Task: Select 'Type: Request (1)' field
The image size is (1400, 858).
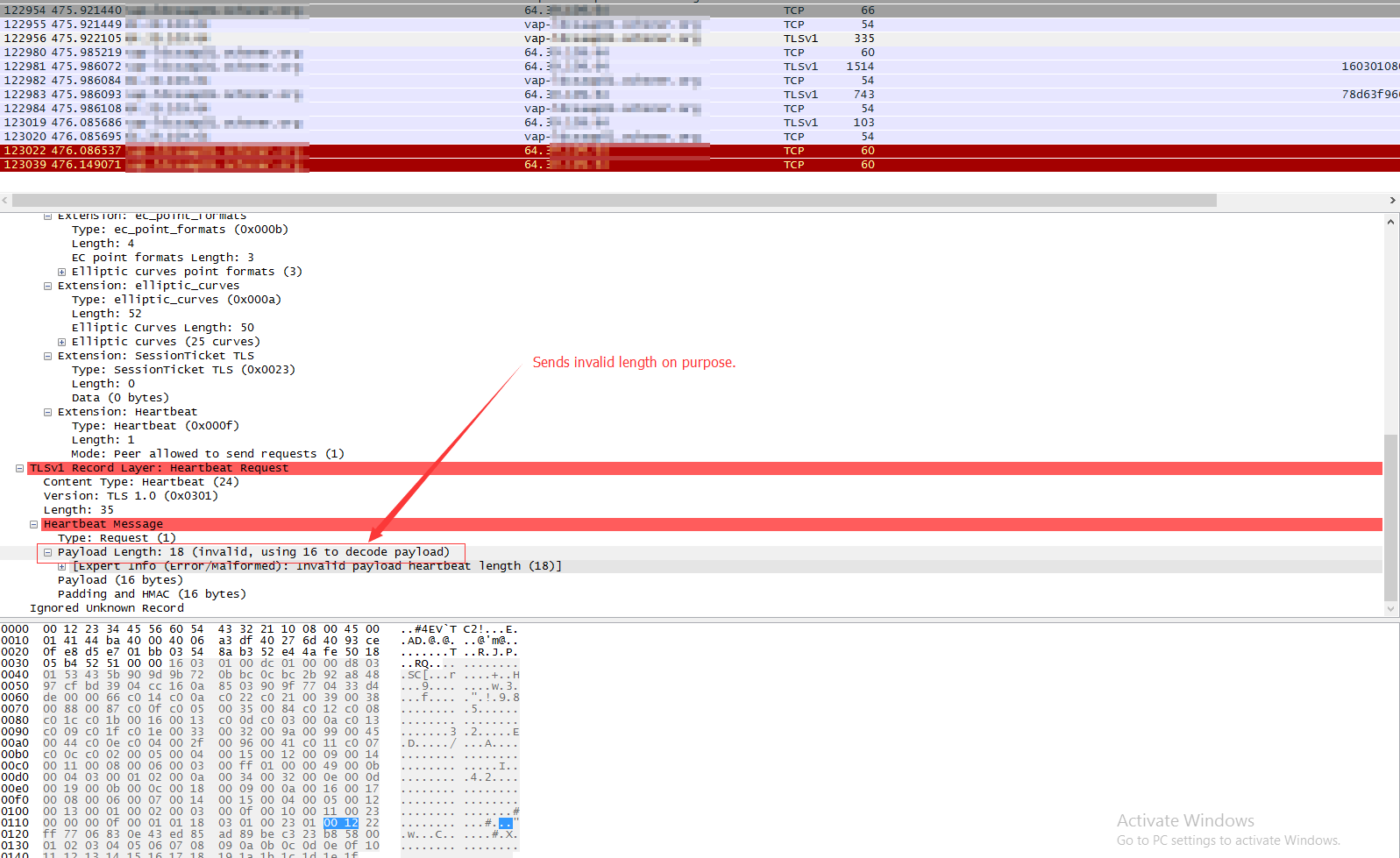Action: 117,538
